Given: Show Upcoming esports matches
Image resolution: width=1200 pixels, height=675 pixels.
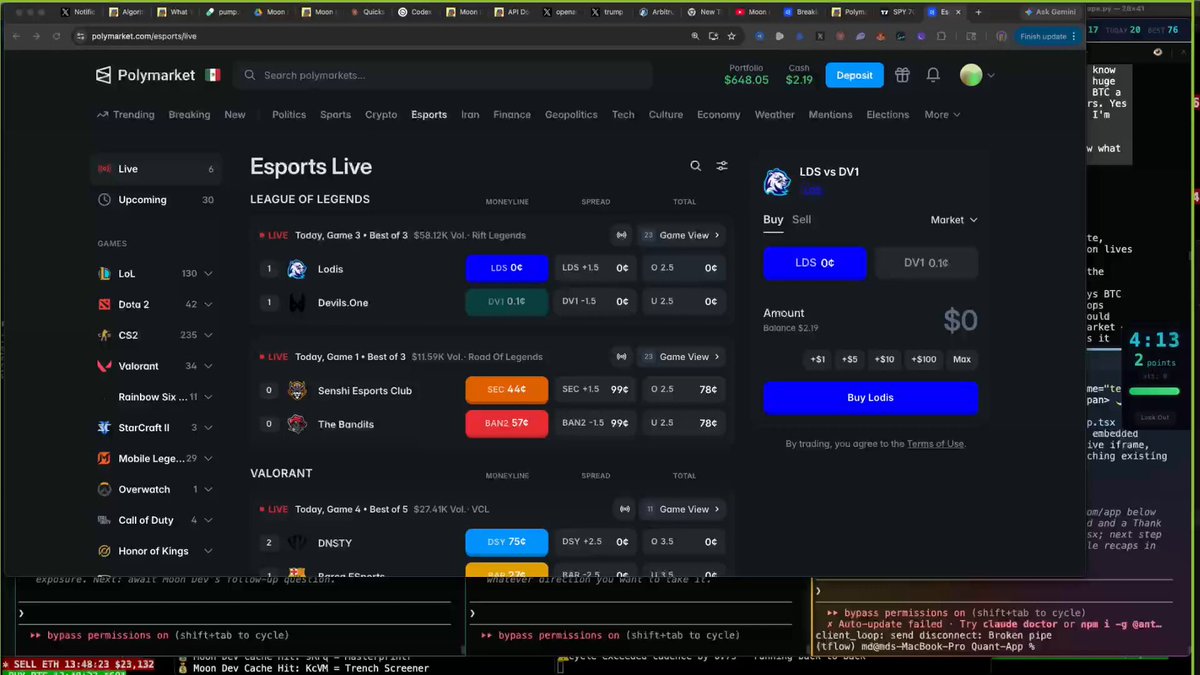Looking at the screenshot, I should [155, 200].
